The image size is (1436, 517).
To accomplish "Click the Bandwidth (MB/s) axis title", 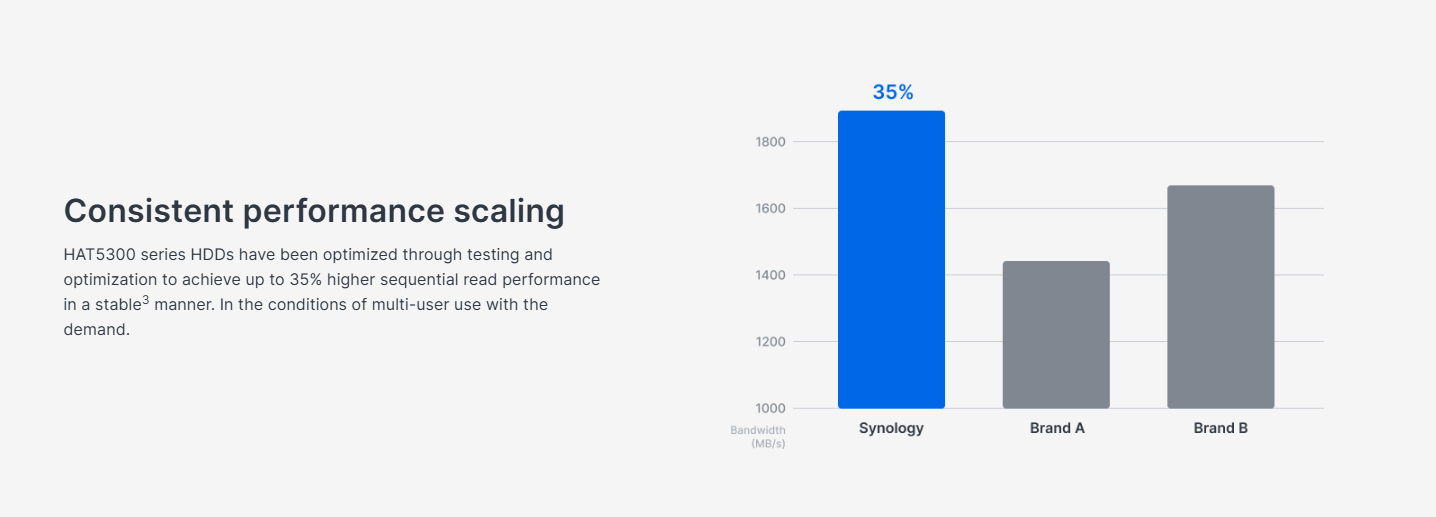I will pos(758,437).
